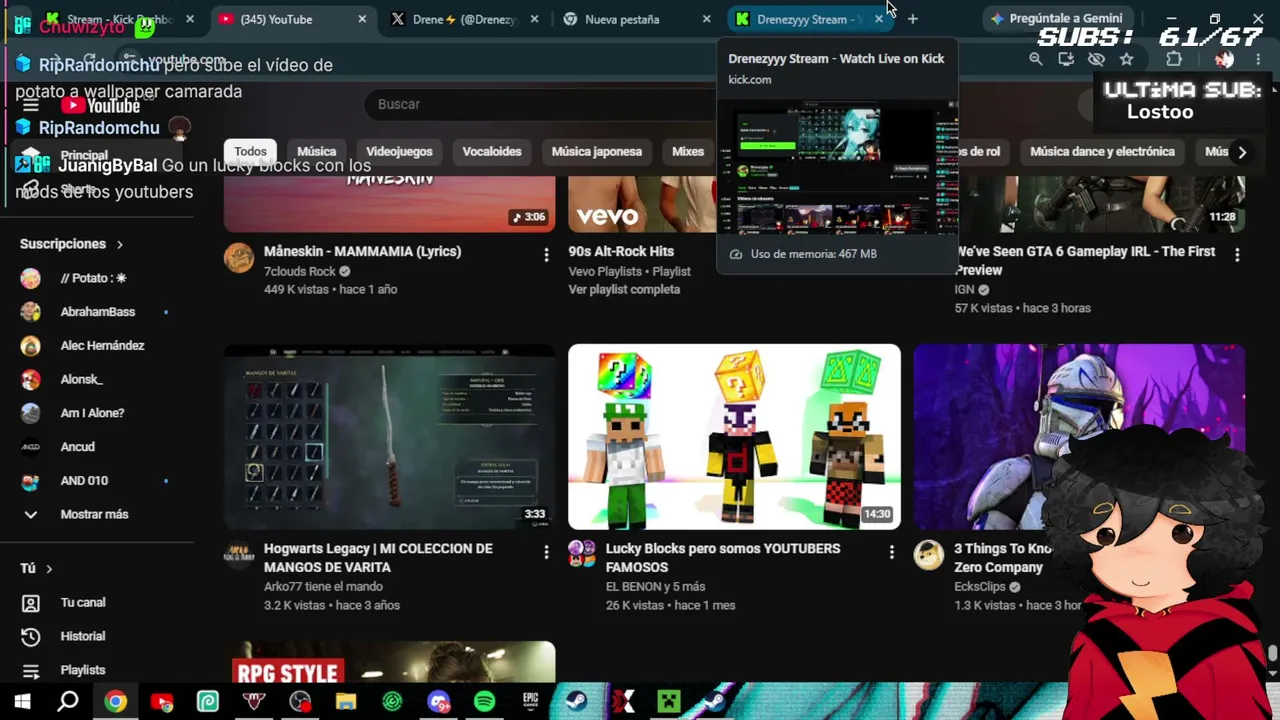
Task: Open the Chrome three-dot menu
Action: click(x=1258, y=59)
